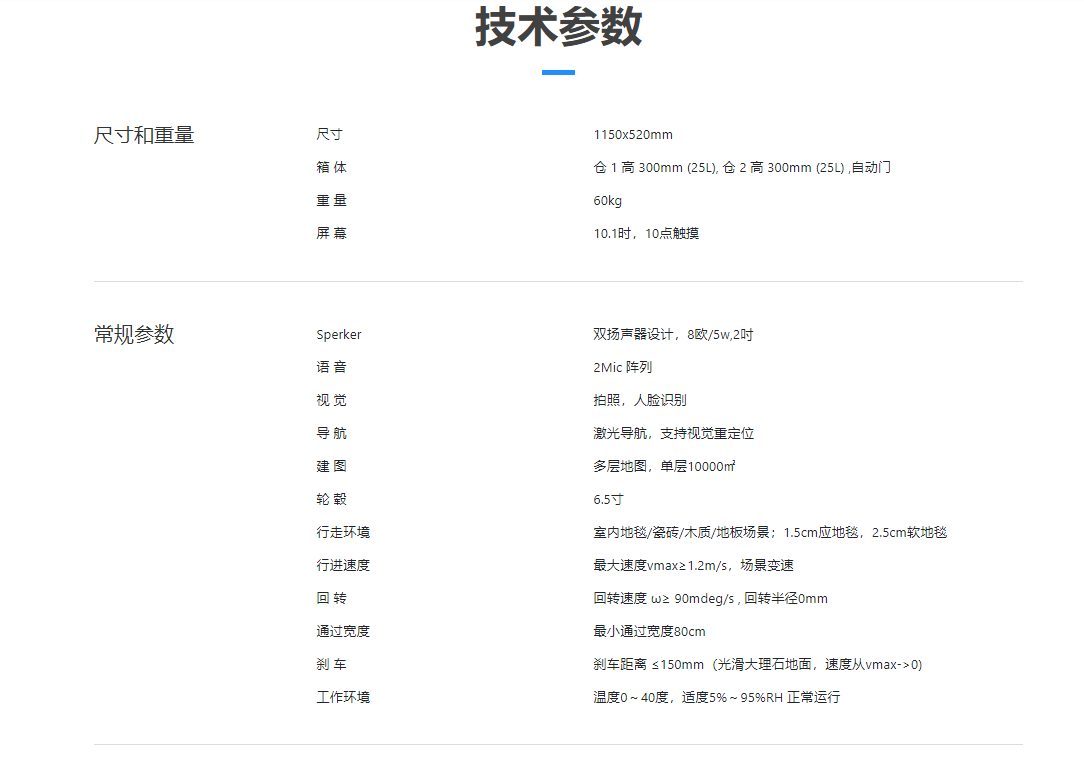Click the 2Mic 阵列 voice value
The width and height of the screenshot is (1084, 757).
pos(622,368)
